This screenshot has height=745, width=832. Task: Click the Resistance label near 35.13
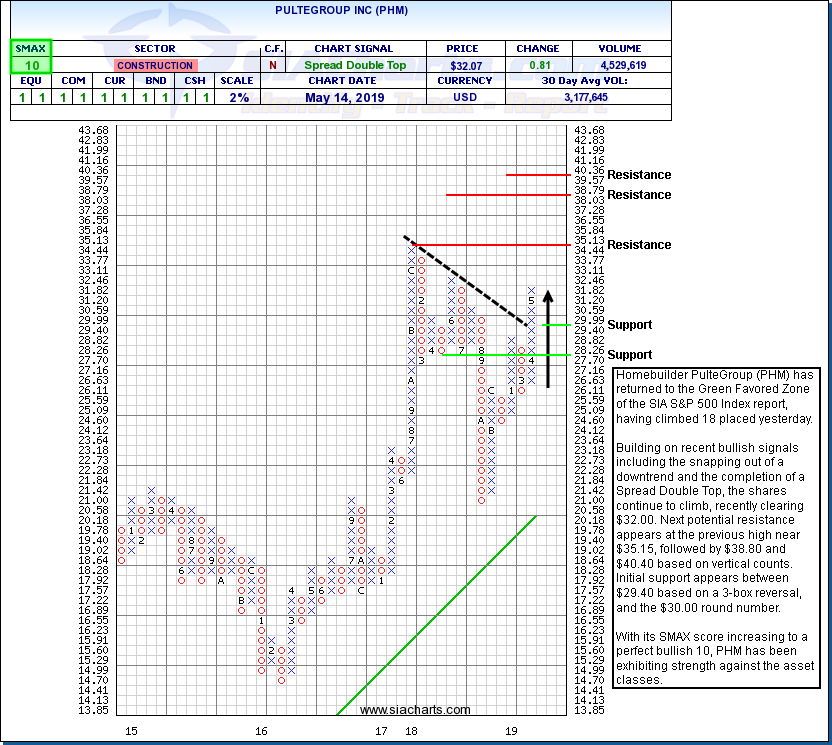click(638, 245)
